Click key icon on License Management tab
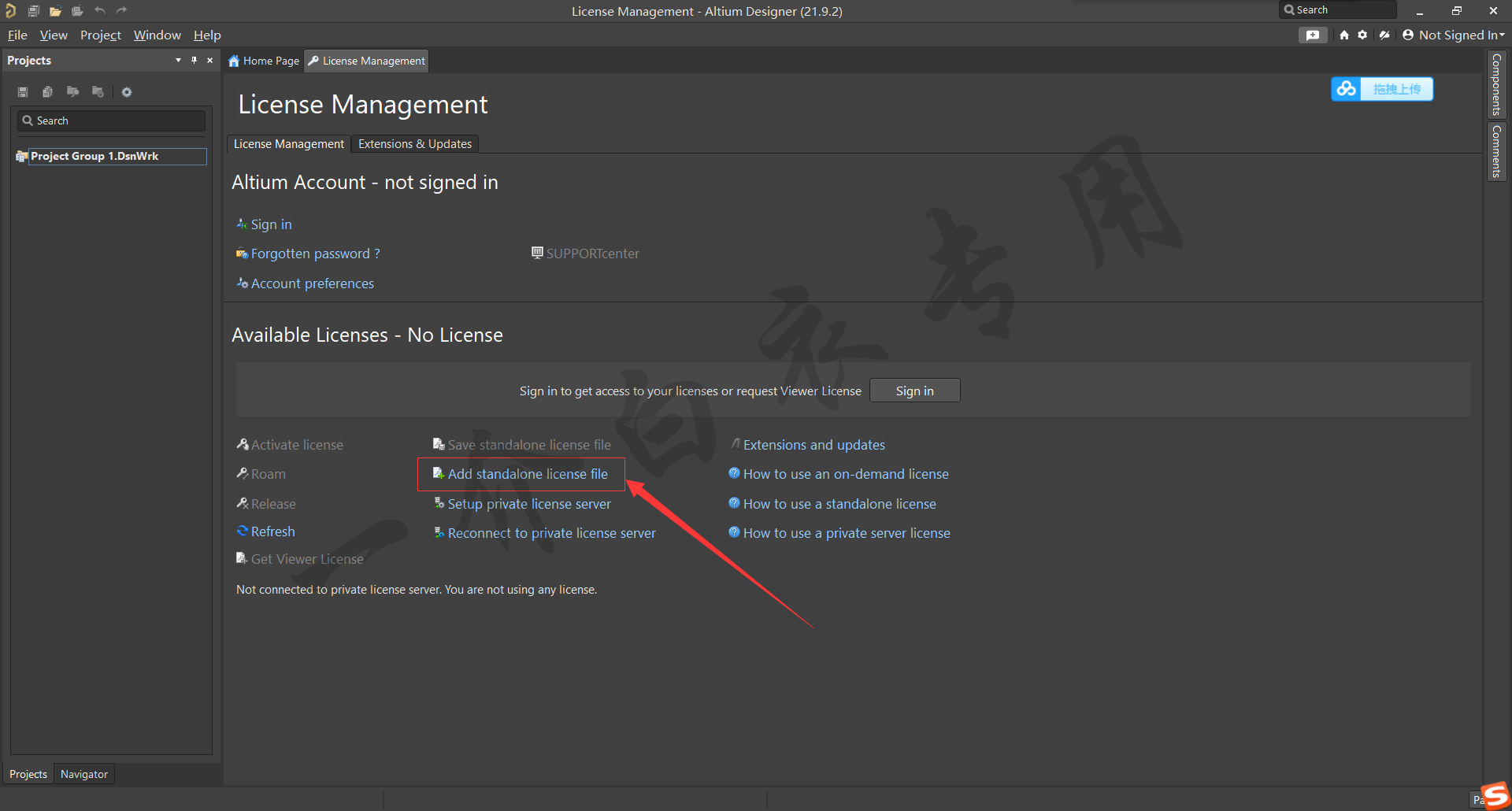 [x=313, y=61]
